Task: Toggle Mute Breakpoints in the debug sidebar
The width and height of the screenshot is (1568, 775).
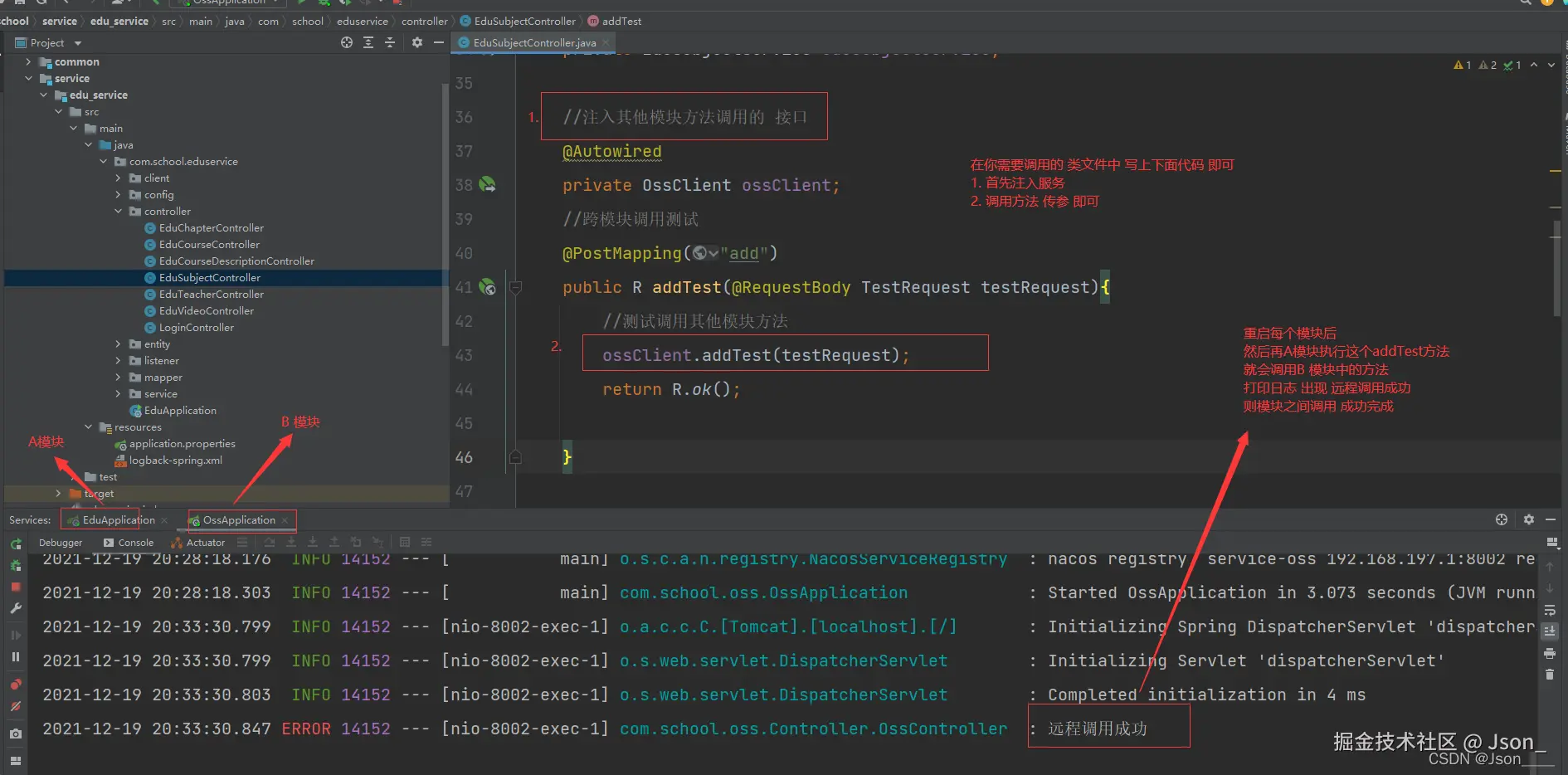Action: pos(16,707)
